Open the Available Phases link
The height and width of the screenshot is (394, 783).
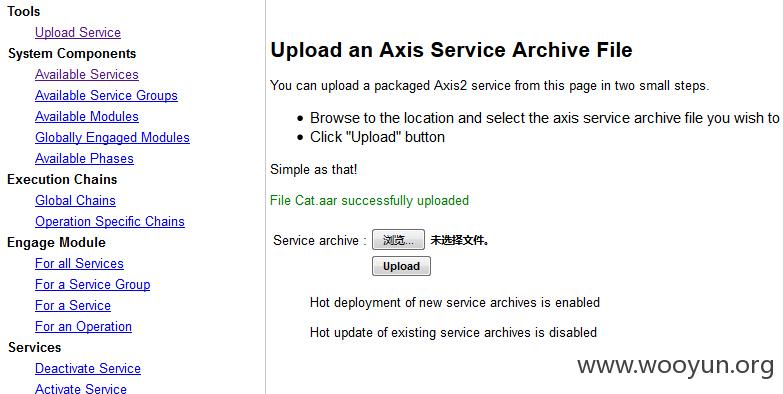[x=84, y=158]
